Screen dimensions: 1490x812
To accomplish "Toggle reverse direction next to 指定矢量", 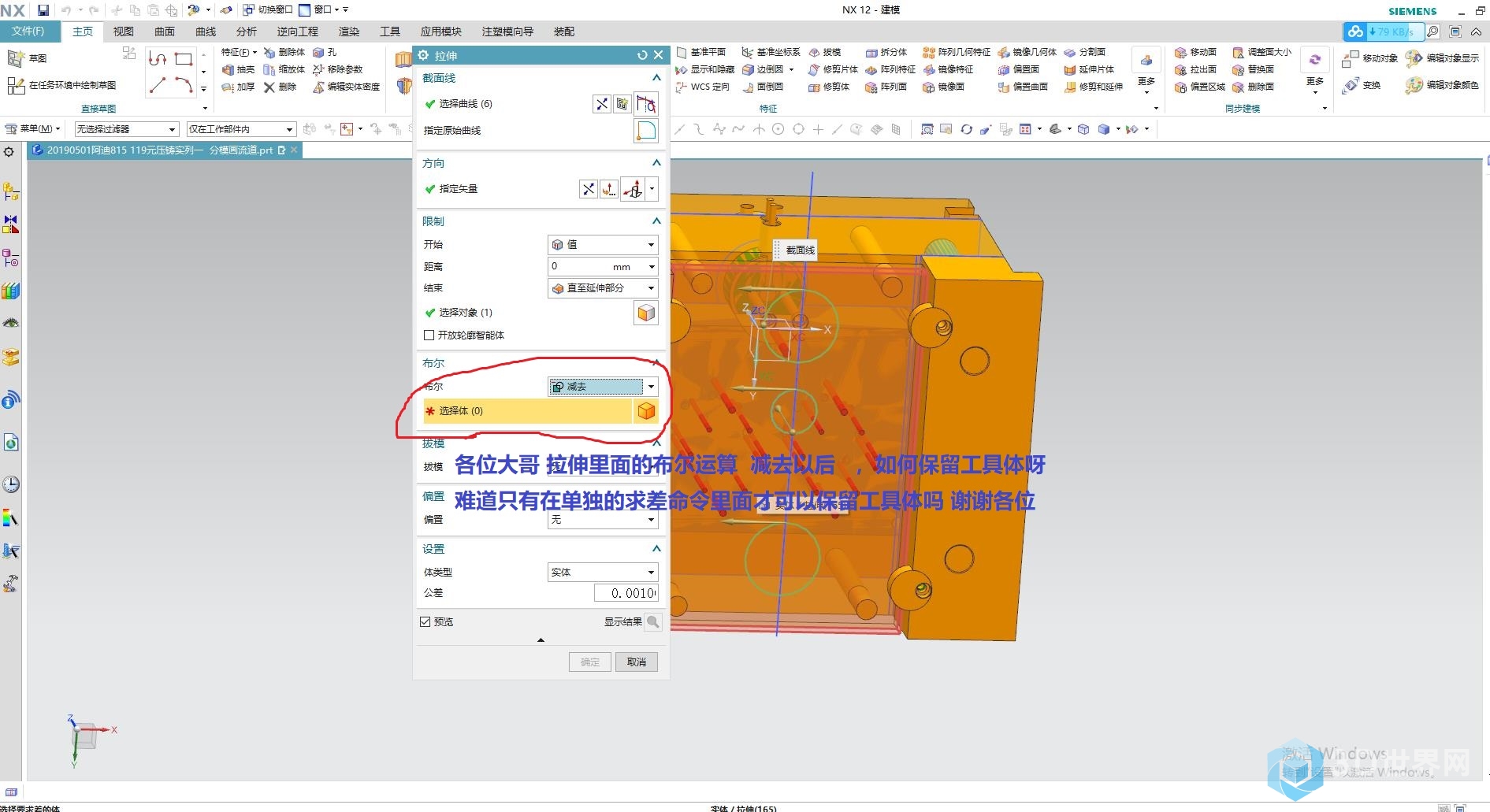I will 588,189.
